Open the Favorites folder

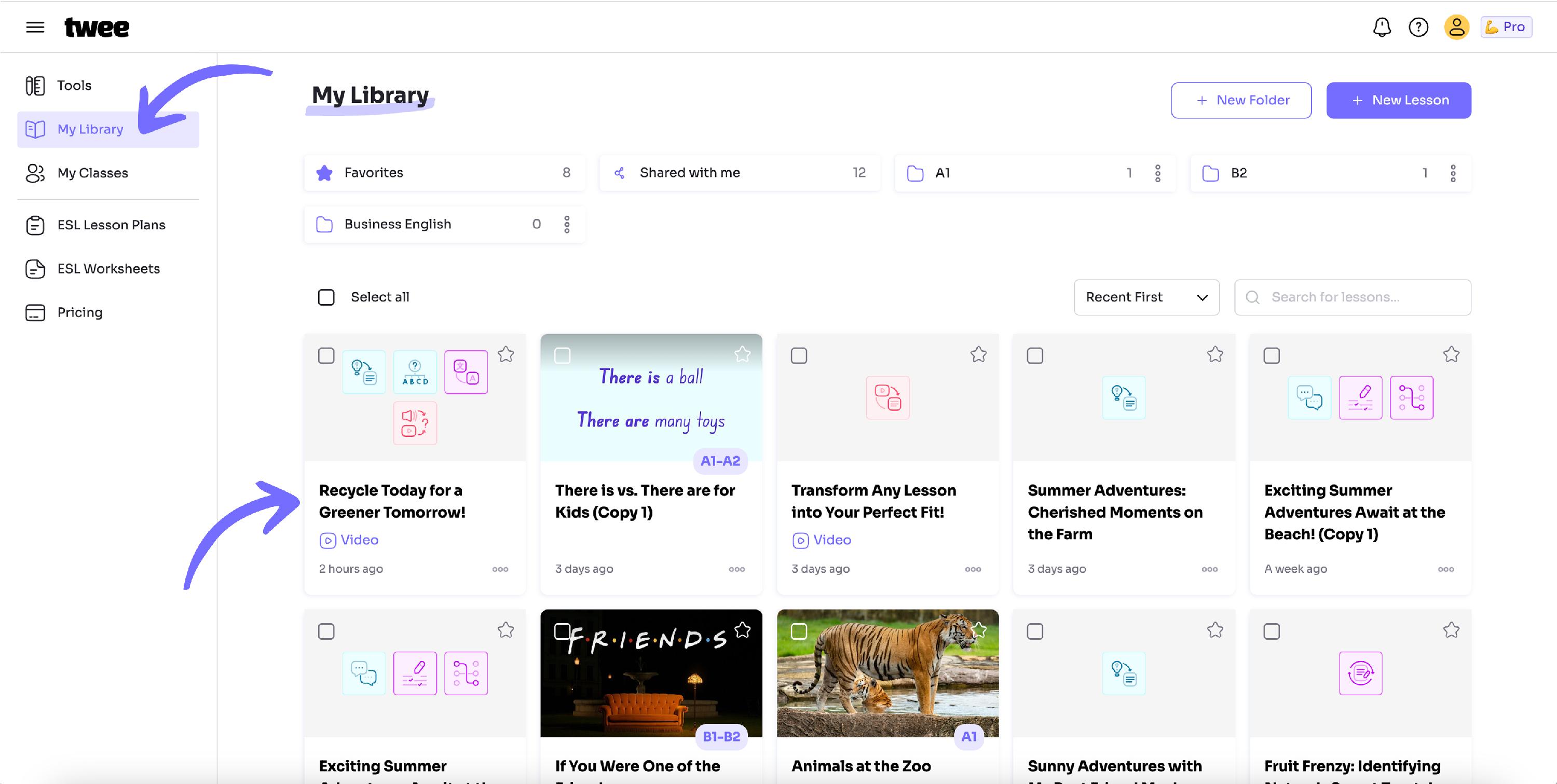tap(444, 173)
